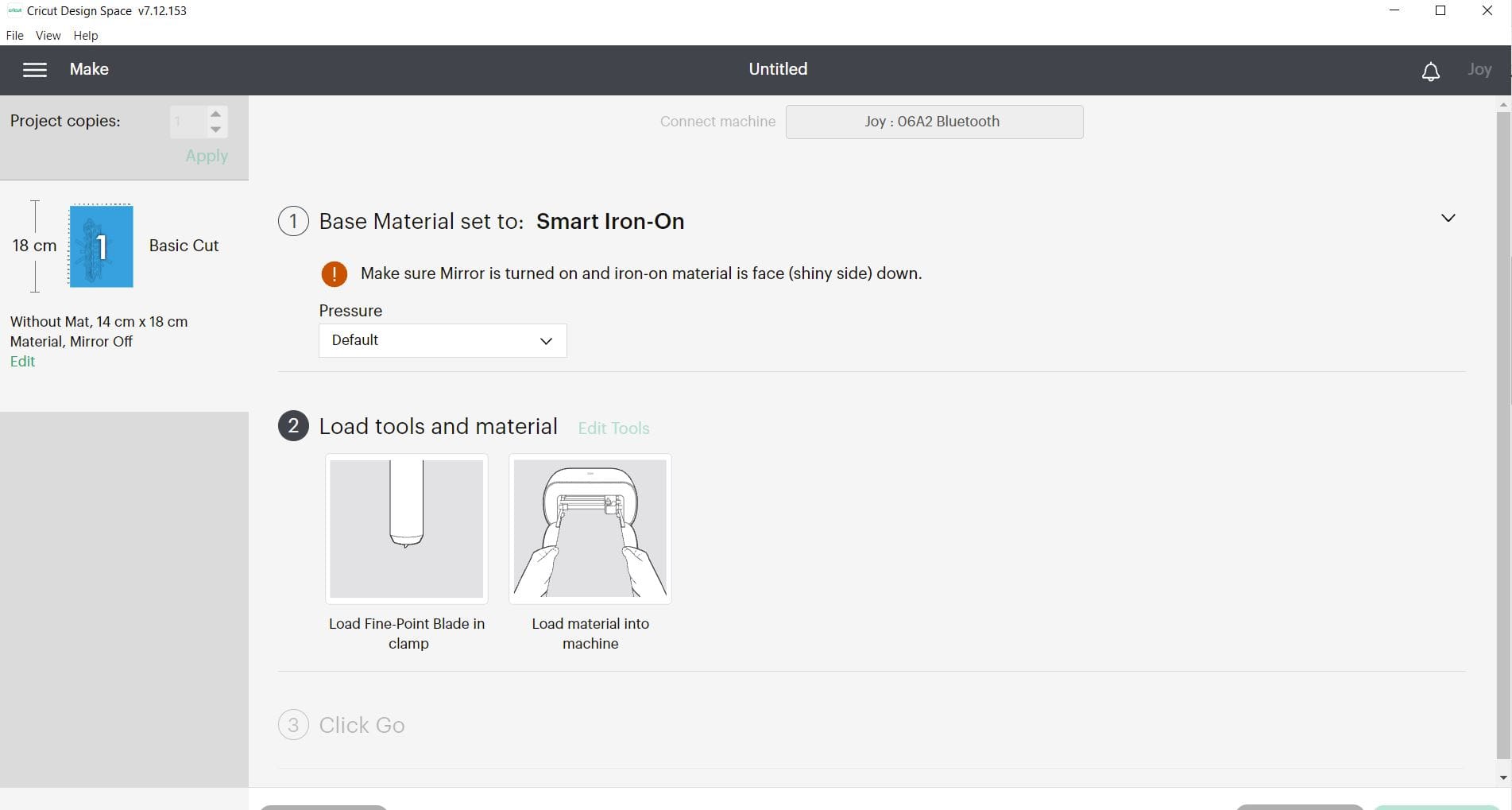This screenshot has height=810, width=1512.
Task: Click the Click Go step heading
Action: coord(362,725)
